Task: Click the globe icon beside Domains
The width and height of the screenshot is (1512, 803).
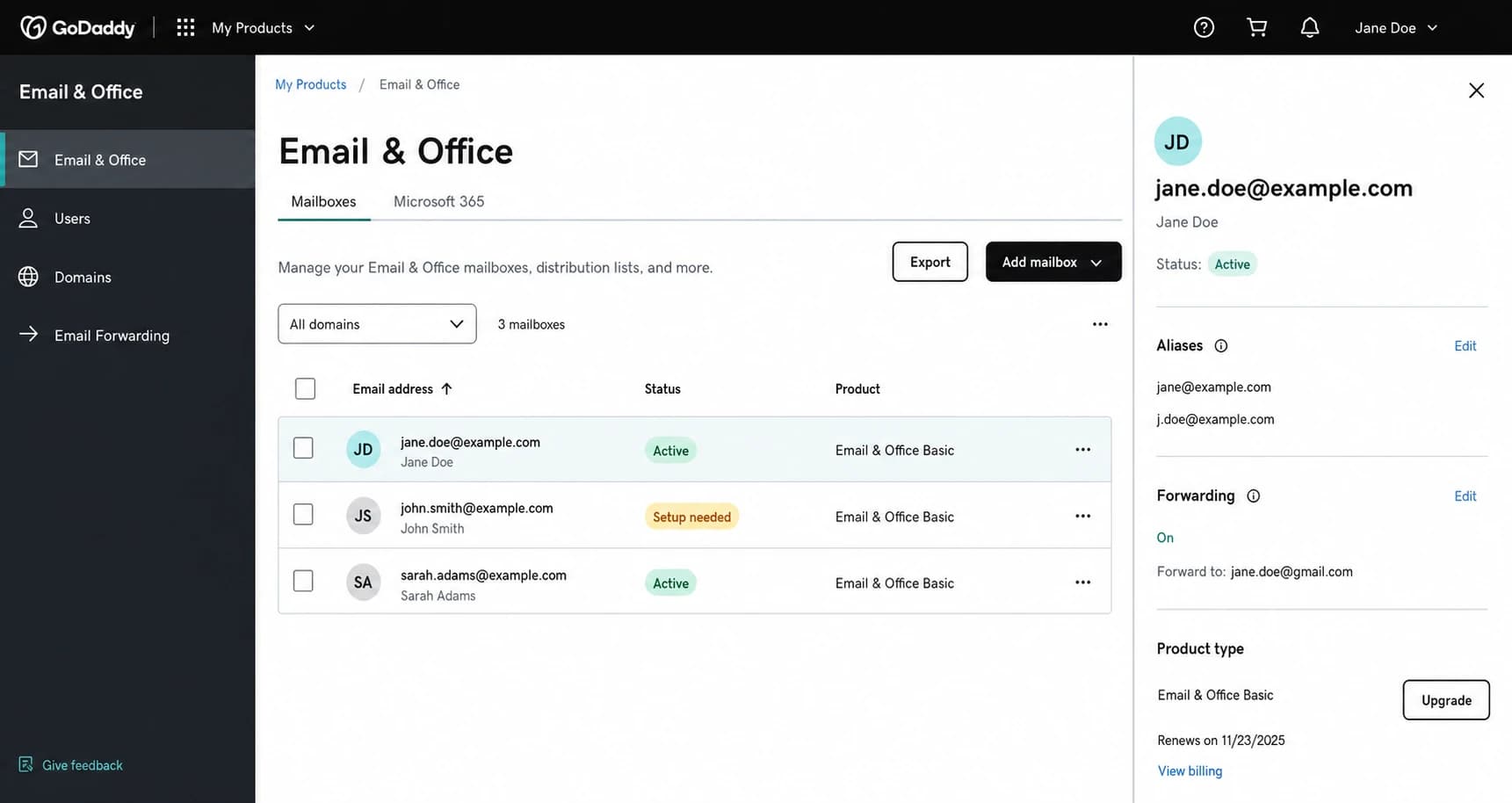Action: point(28,277)
